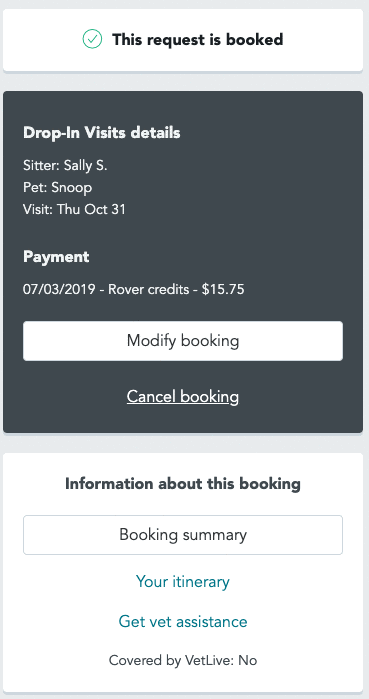
Task: Click the Information about this booking heading
Action: pyautogui.click(x=183, y=484)
